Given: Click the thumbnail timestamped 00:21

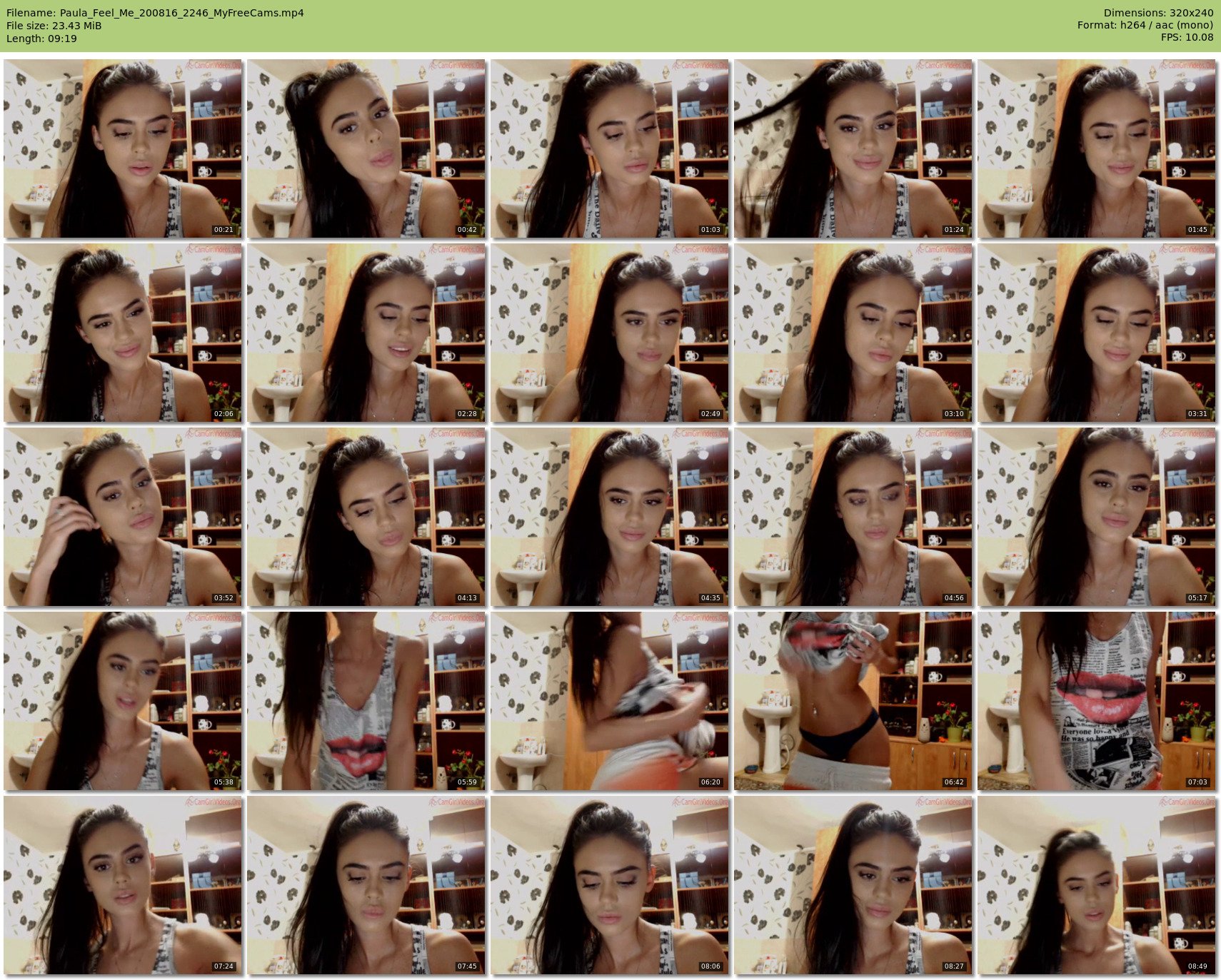Looking at the screenshot, I should click(123, 148).
